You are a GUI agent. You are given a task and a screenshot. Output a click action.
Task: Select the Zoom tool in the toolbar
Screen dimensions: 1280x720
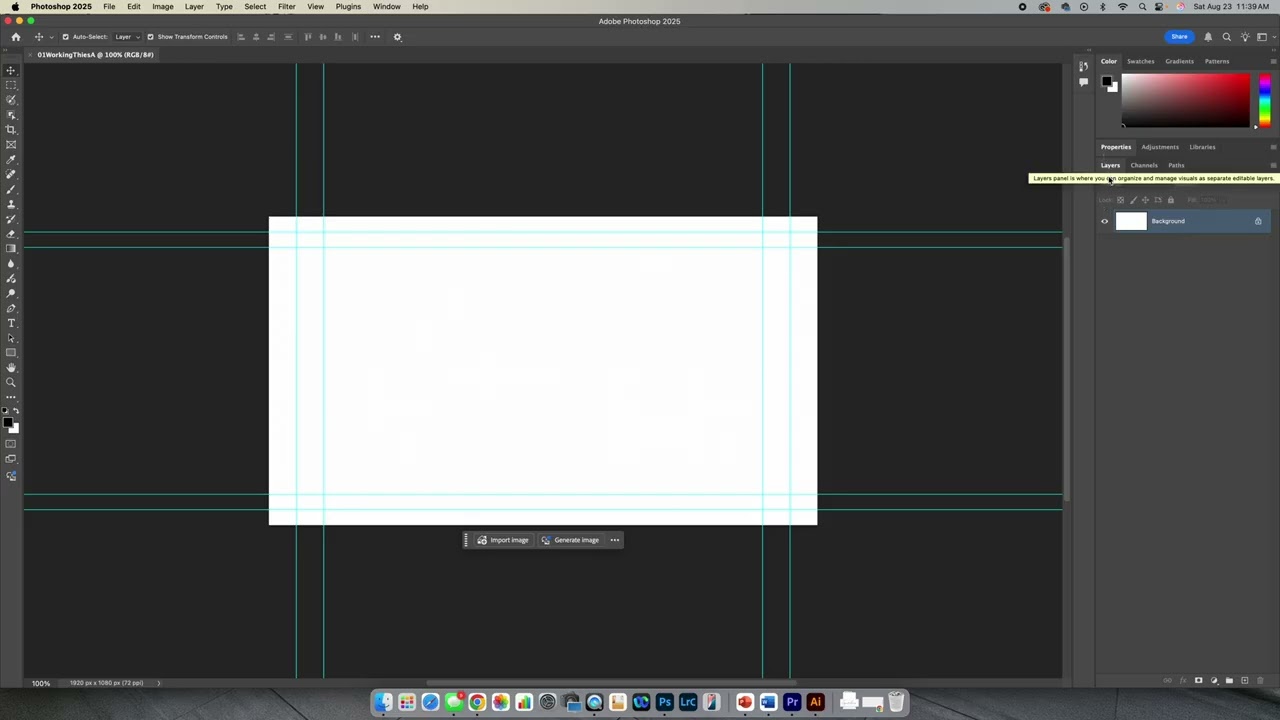pyautogui.click(x=11, y=383)
